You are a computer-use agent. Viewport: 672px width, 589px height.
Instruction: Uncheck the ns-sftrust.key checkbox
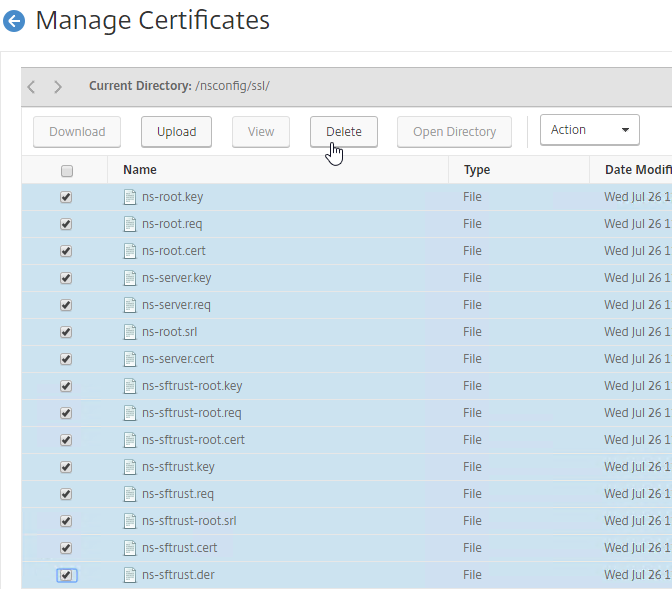66,467
